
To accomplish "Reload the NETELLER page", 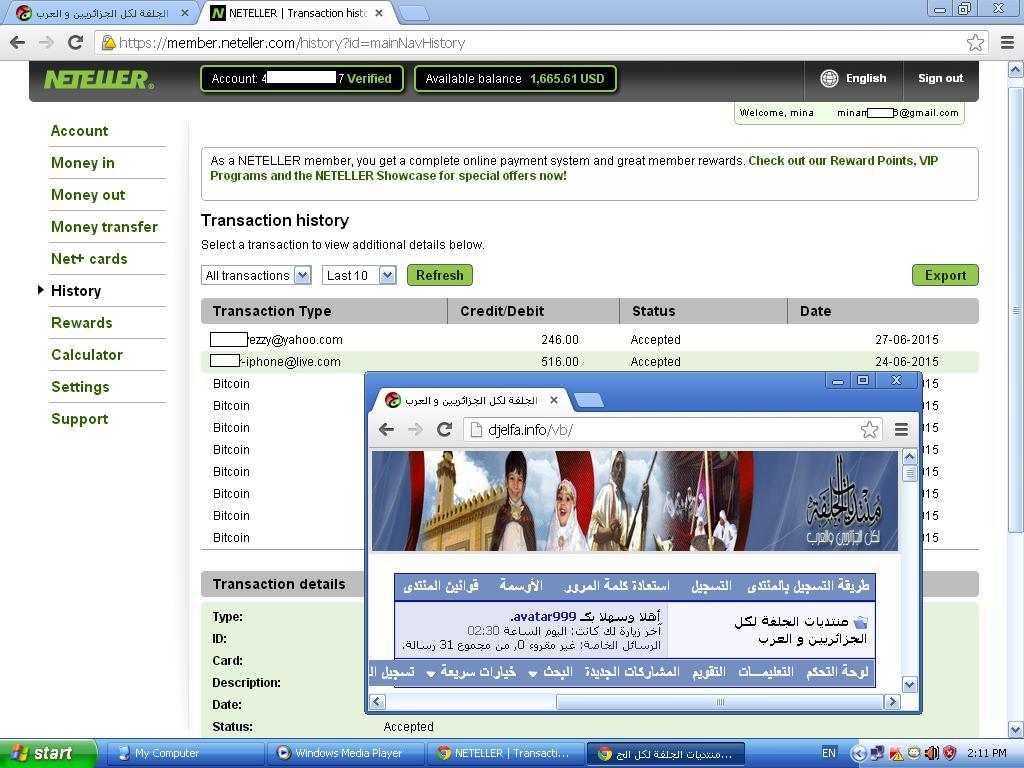I will coord(76,42).
